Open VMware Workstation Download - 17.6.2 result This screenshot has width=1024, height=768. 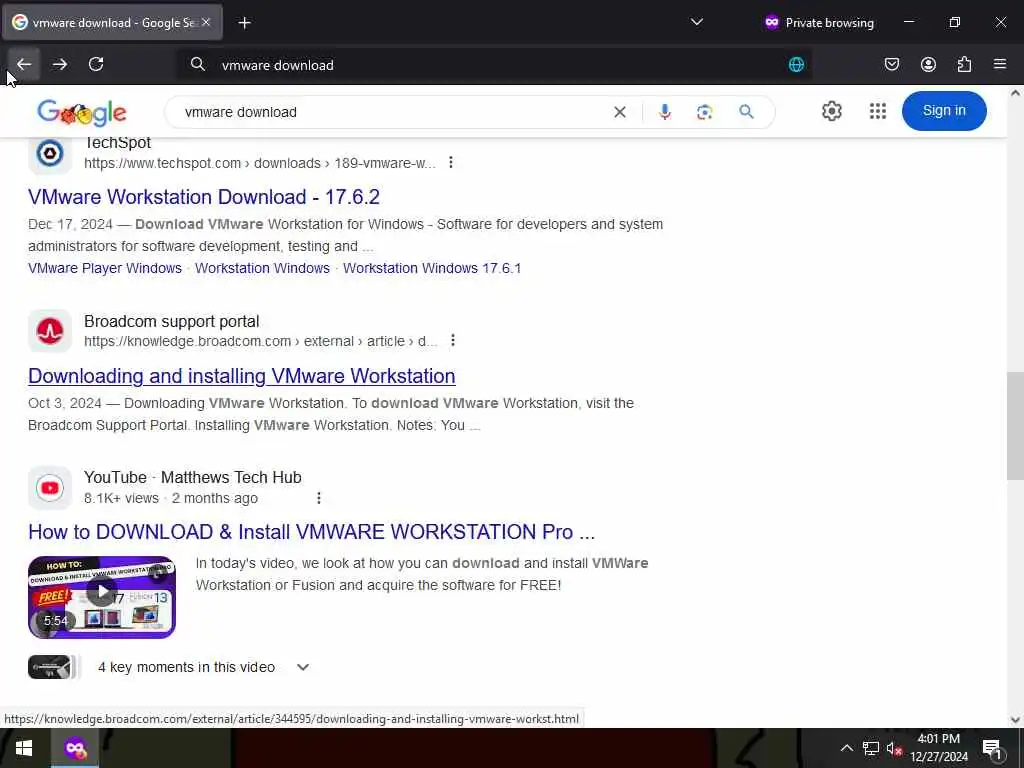click(204, 197)
